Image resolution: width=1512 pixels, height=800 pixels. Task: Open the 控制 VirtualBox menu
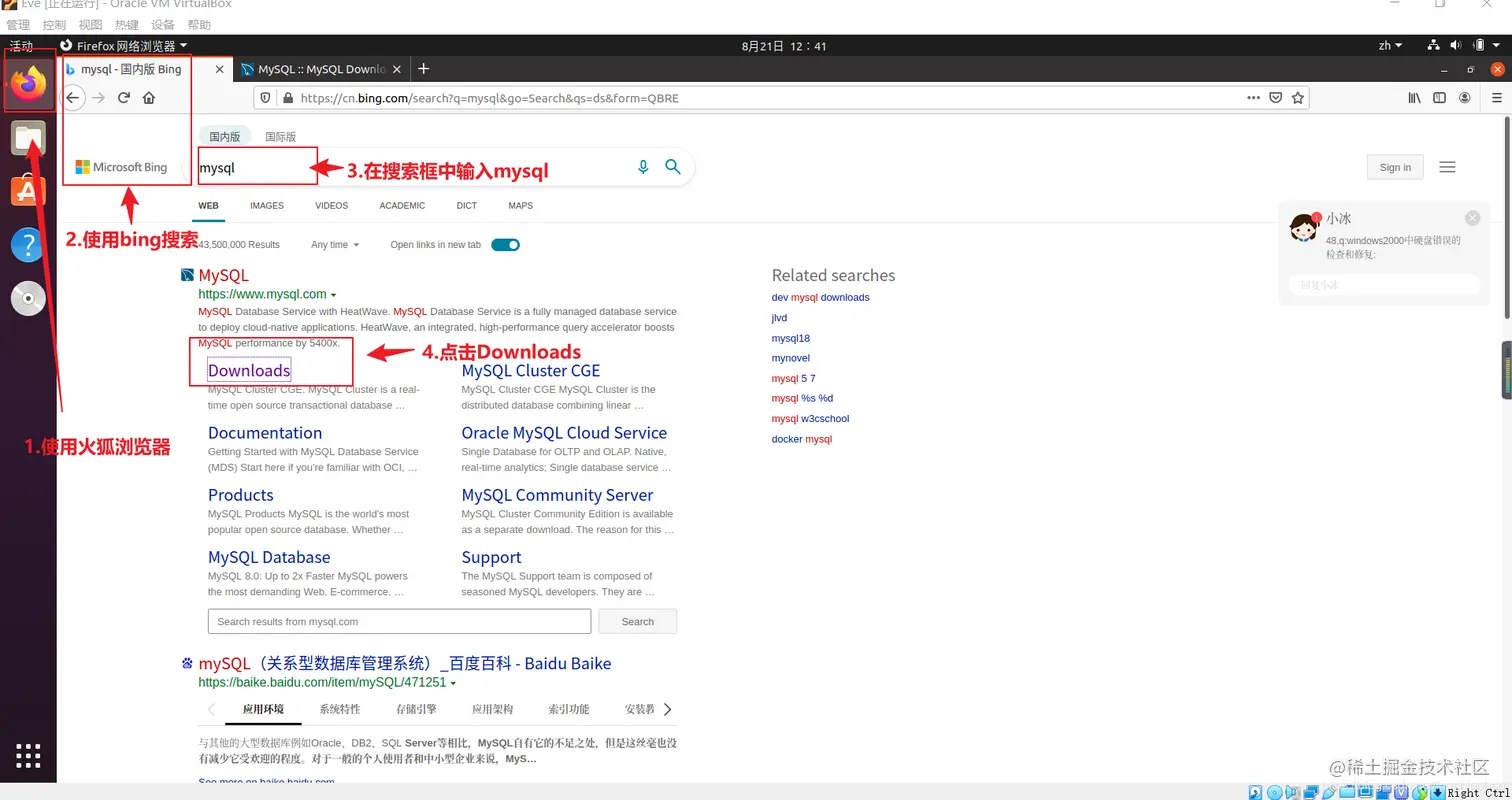[x=54, y=25]
